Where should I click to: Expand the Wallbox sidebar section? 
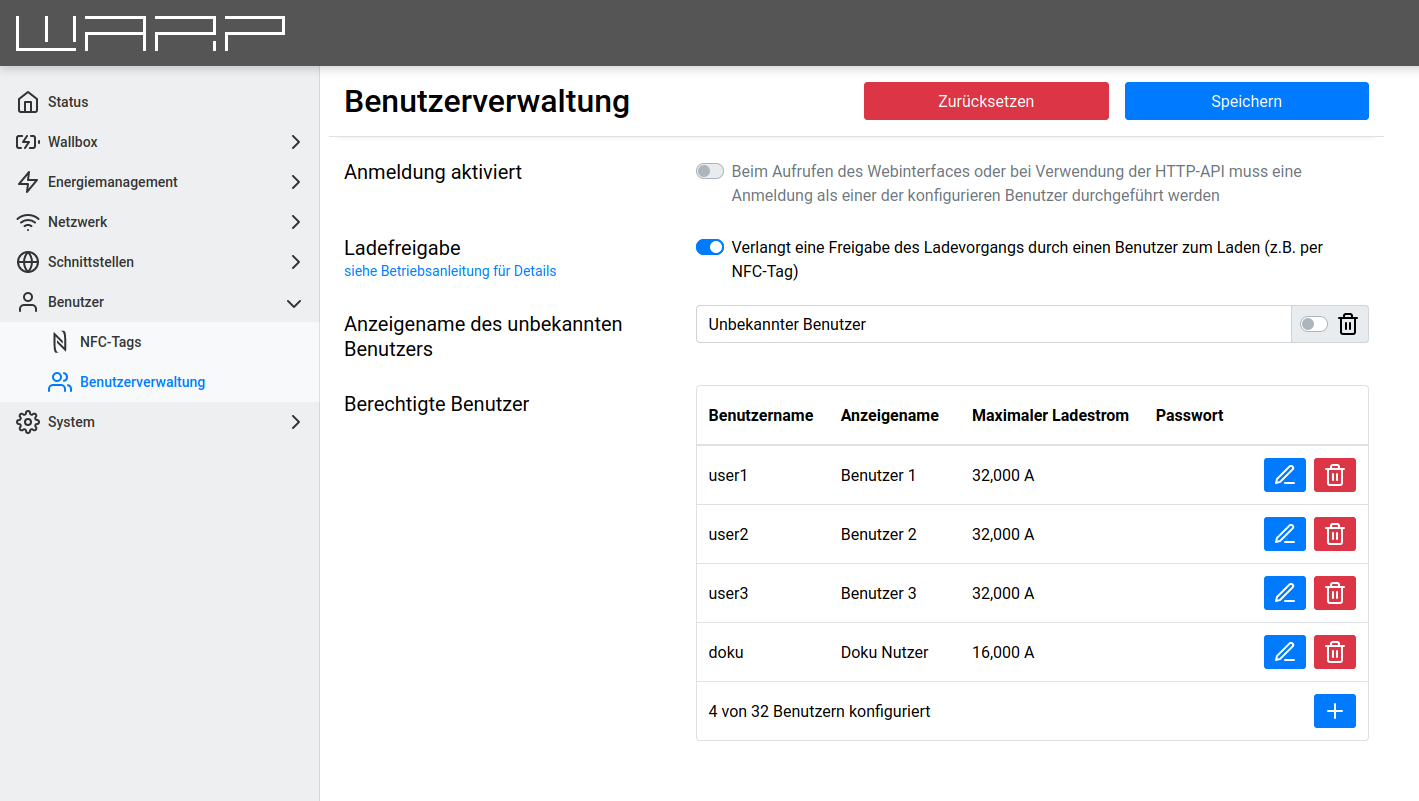(160, 142)
